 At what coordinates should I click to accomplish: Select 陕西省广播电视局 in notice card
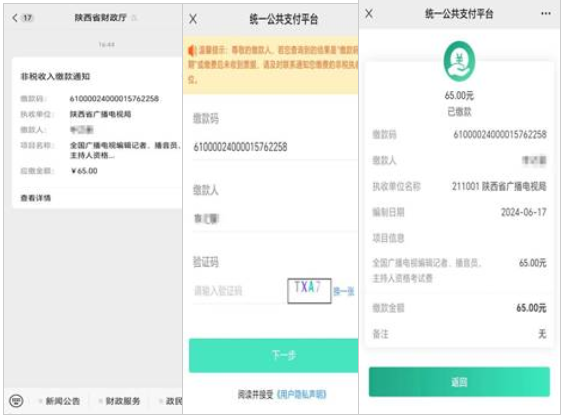[x=100, y=114]
